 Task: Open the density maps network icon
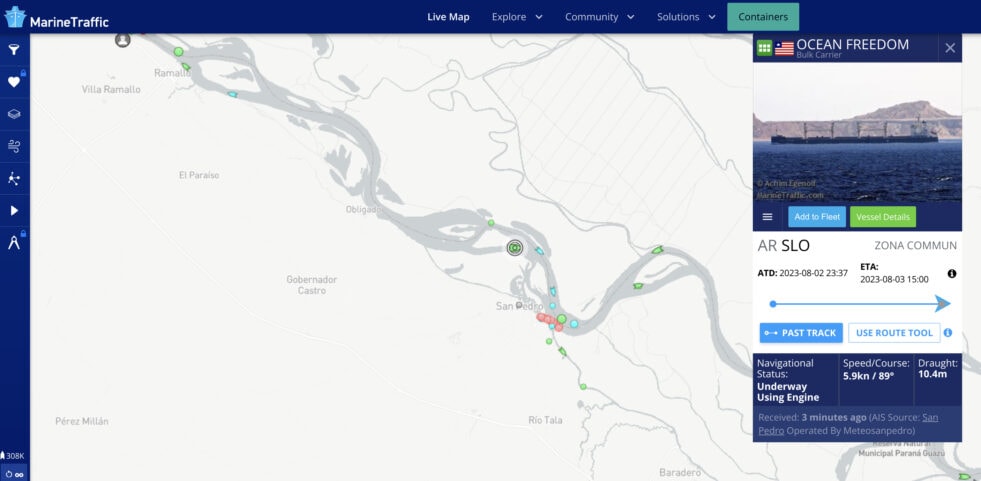[14, 179]
